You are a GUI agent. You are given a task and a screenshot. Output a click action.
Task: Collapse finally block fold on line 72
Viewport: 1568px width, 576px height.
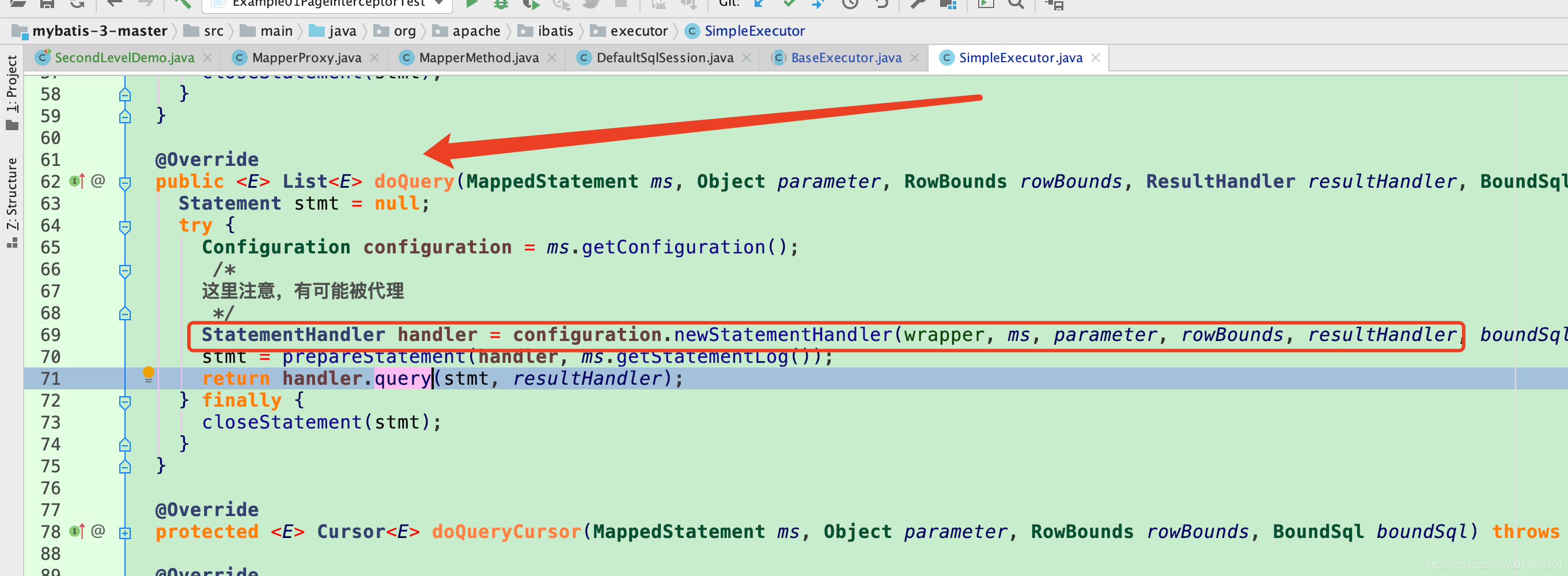click(x=125, y=402)
